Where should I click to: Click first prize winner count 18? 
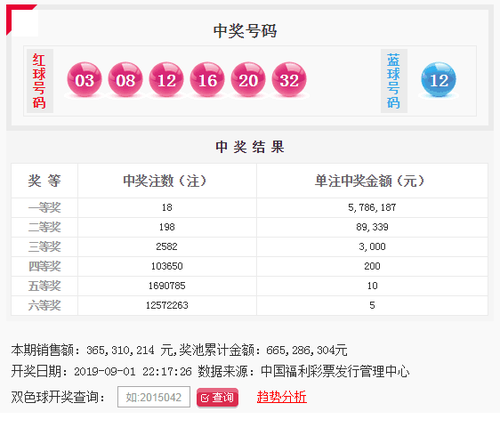[x=167, y=208]
